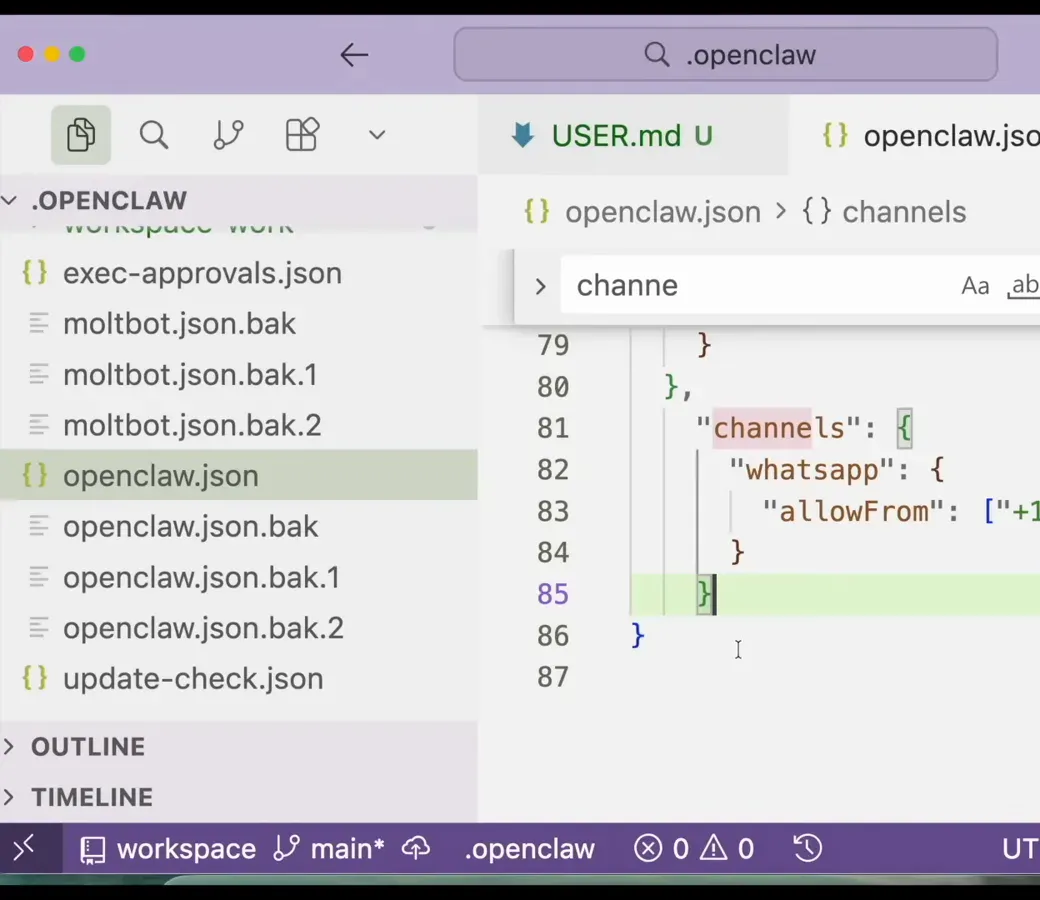Toggle replace row in find widget
This screenshot has height=900, width=1040.
click(x=540, y=287)
